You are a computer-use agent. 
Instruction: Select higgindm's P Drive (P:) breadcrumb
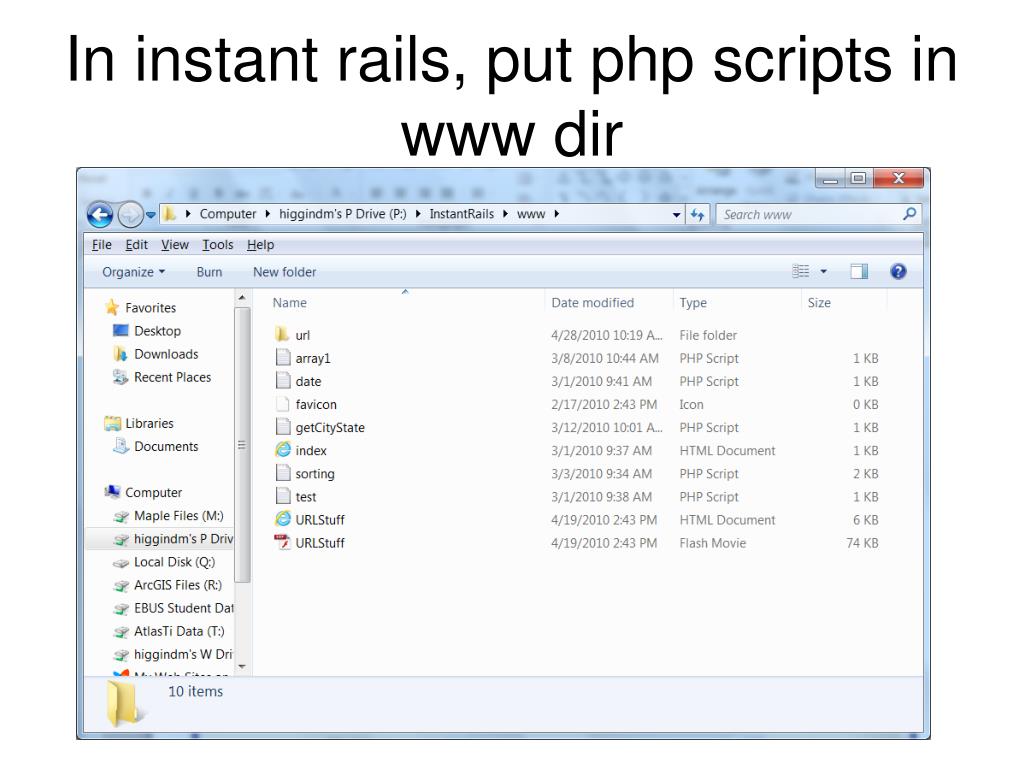(x=343, y=214)
